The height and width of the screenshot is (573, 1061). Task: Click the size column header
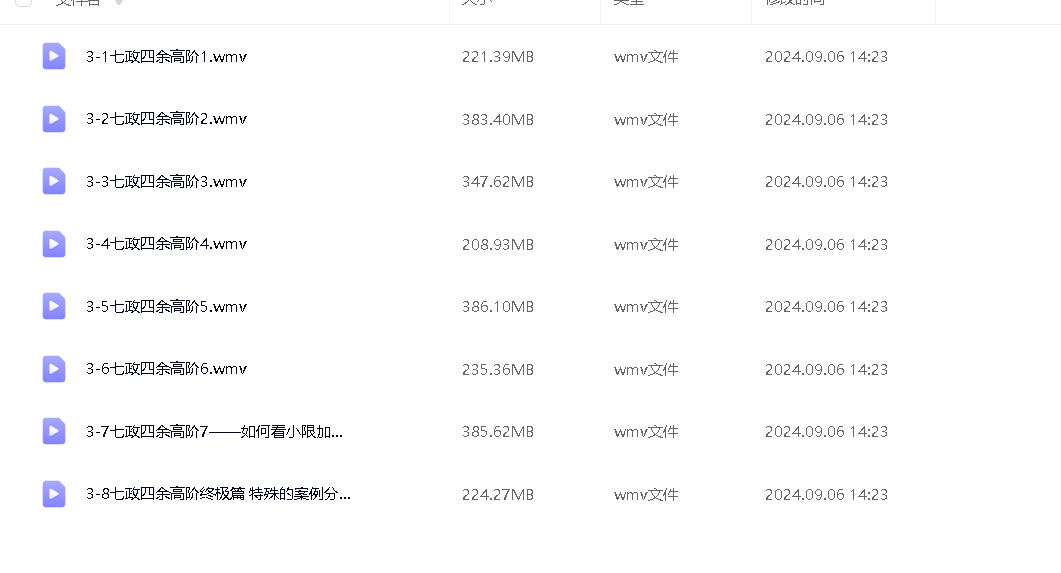click(x=477, y=2)
